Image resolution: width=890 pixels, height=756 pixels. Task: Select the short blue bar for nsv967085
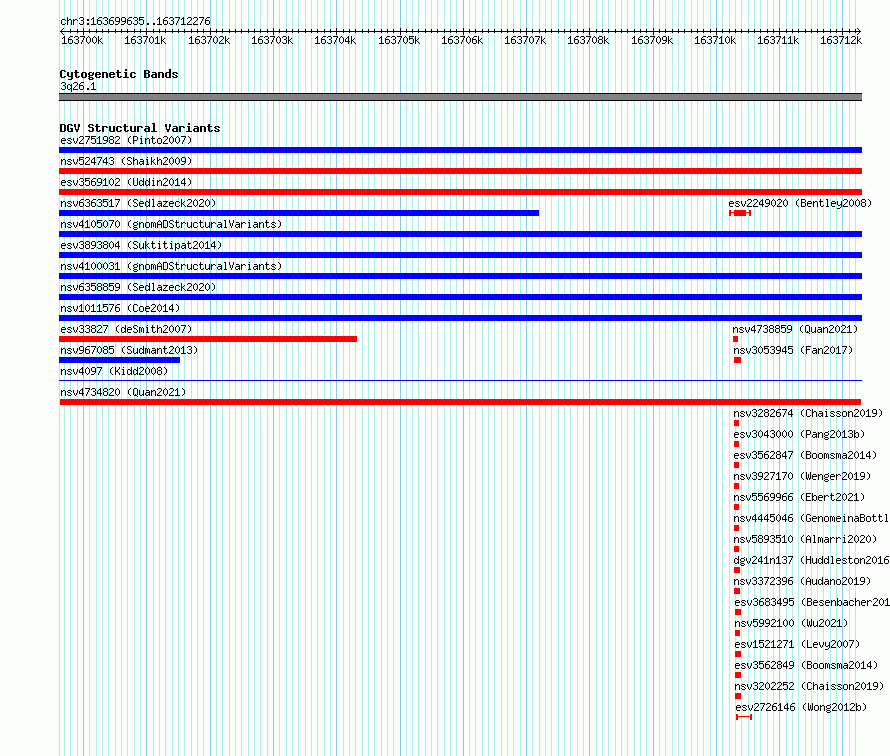pos(119,360)
